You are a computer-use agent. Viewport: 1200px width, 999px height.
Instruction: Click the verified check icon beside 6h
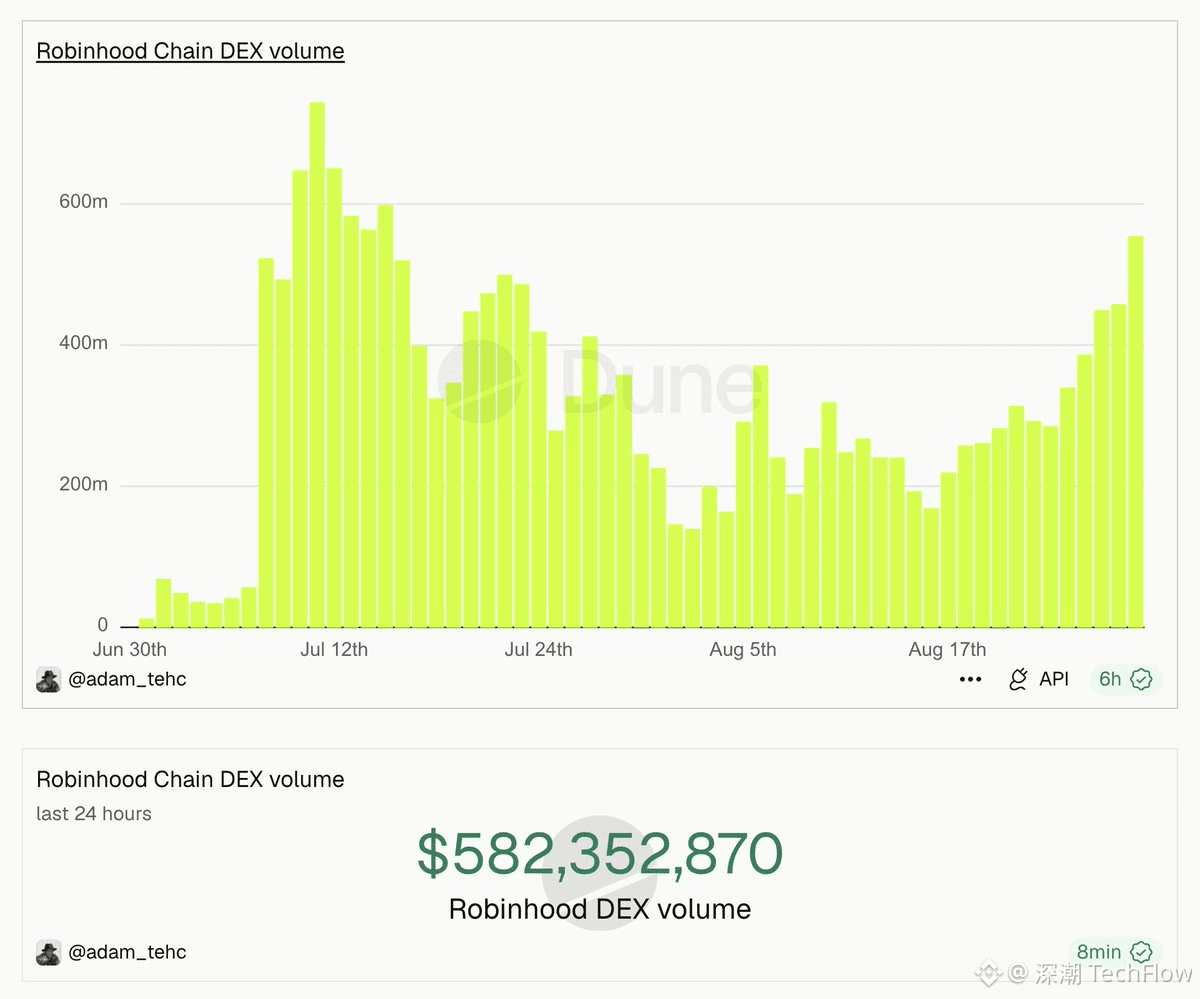(x=1141, y=680)
